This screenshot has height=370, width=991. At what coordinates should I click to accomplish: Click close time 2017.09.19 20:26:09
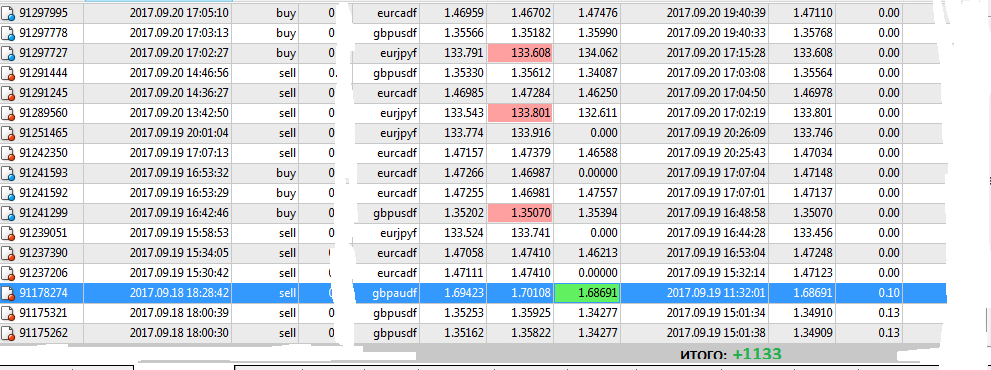[716, 133]
